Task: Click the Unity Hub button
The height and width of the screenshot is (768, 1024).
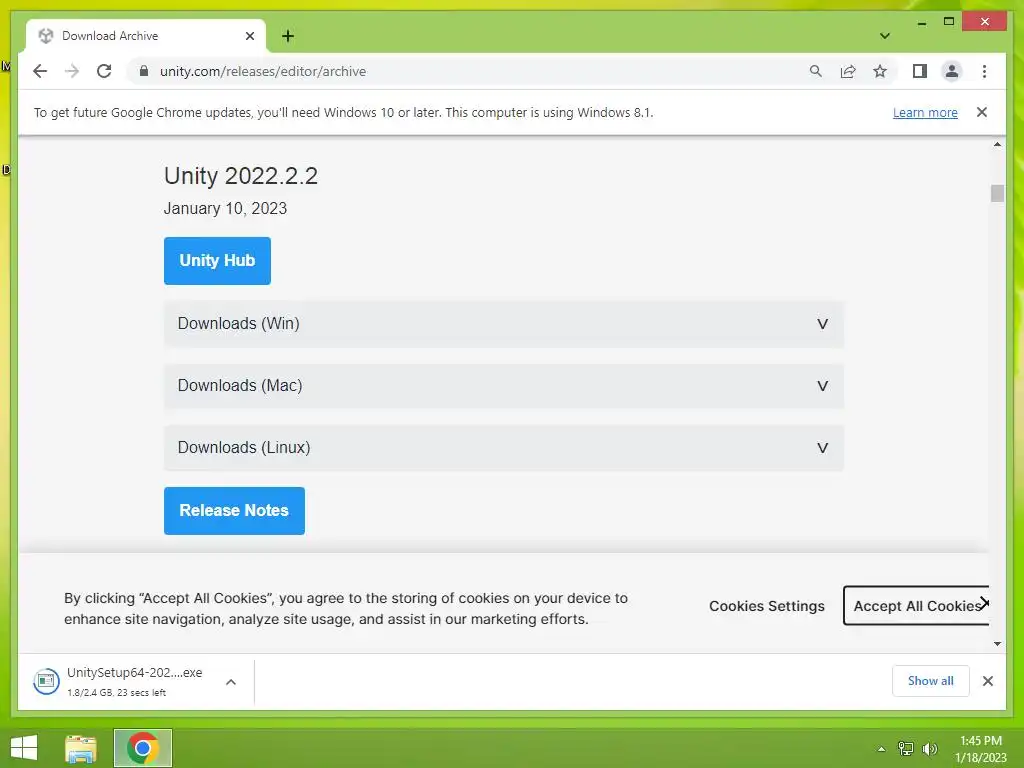Action: click(x=217, y=261)
